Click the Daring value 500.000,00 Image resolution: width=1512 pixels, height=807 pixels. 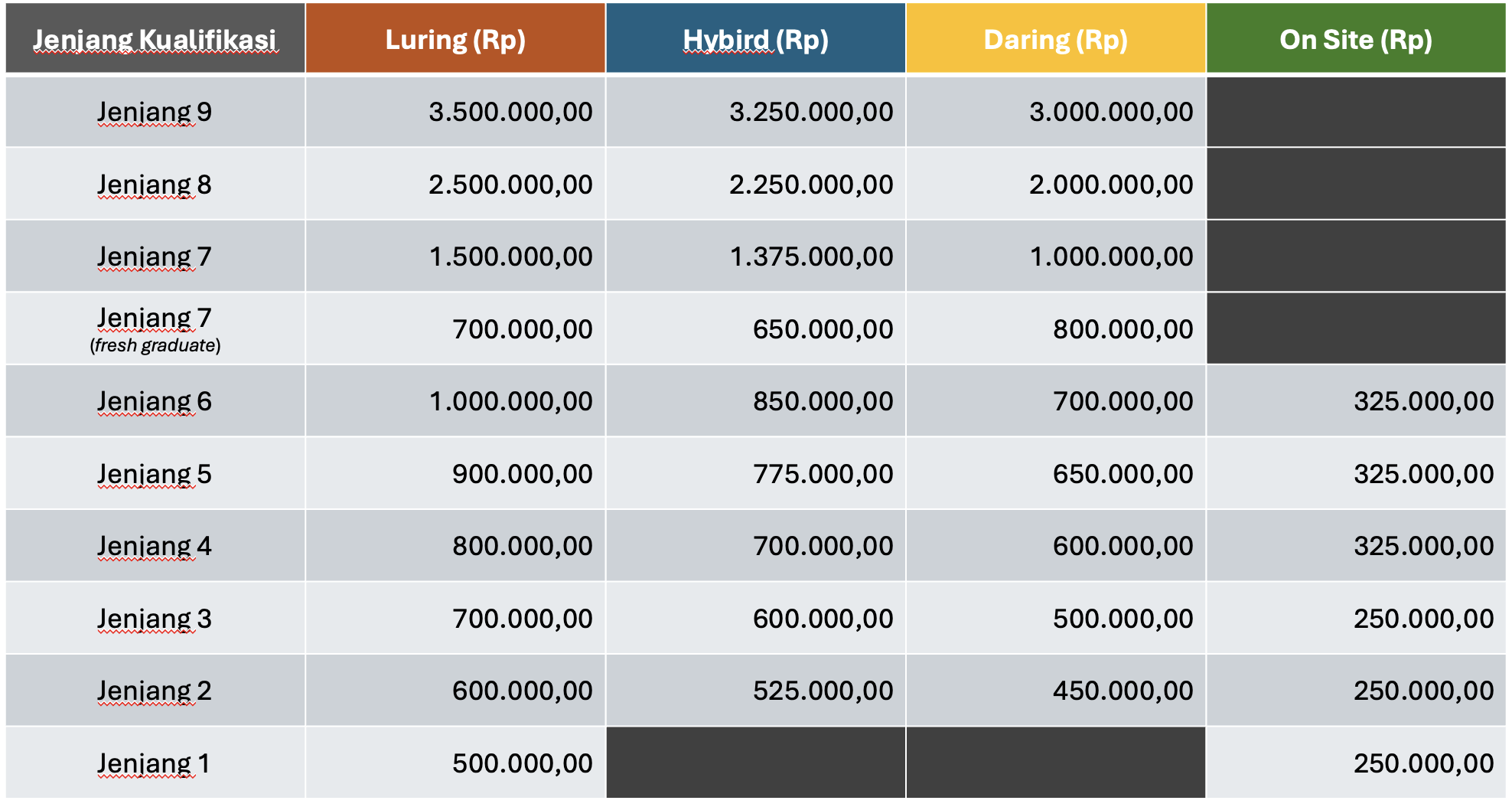[x=1123, y=619]
